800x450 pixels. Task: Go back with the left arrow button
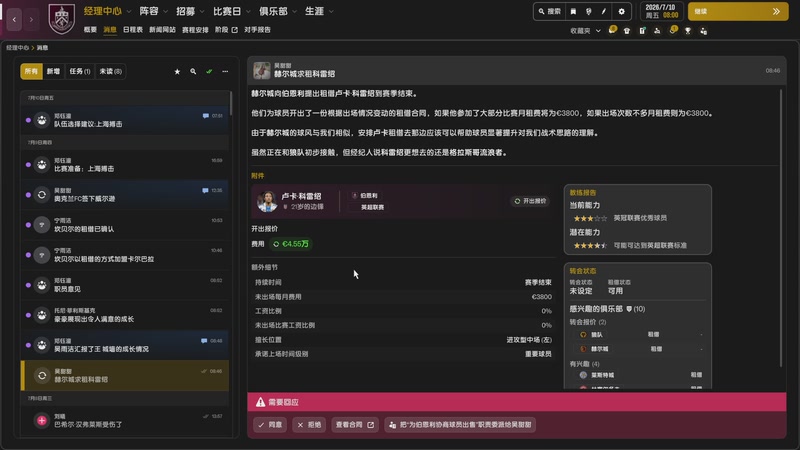[x=14, y=19]
